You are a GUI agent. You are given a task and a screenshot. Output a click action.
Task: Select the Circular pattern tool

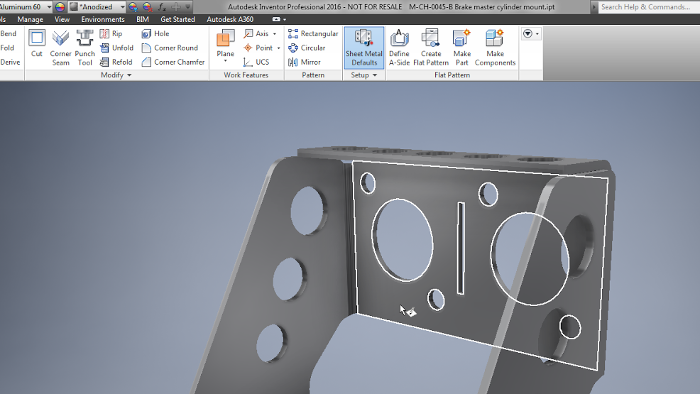click(307, 48)
